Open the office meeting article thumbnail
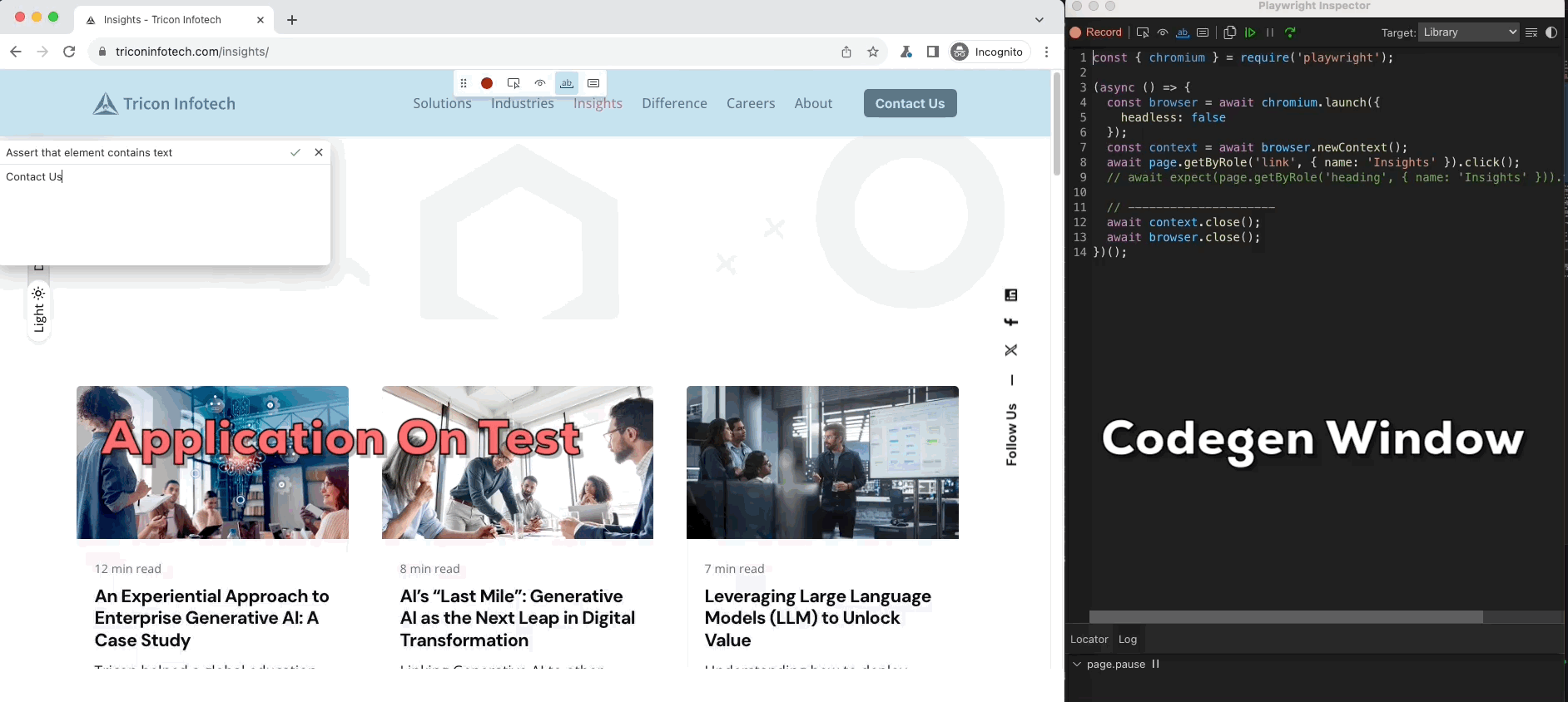 point(518,462)
